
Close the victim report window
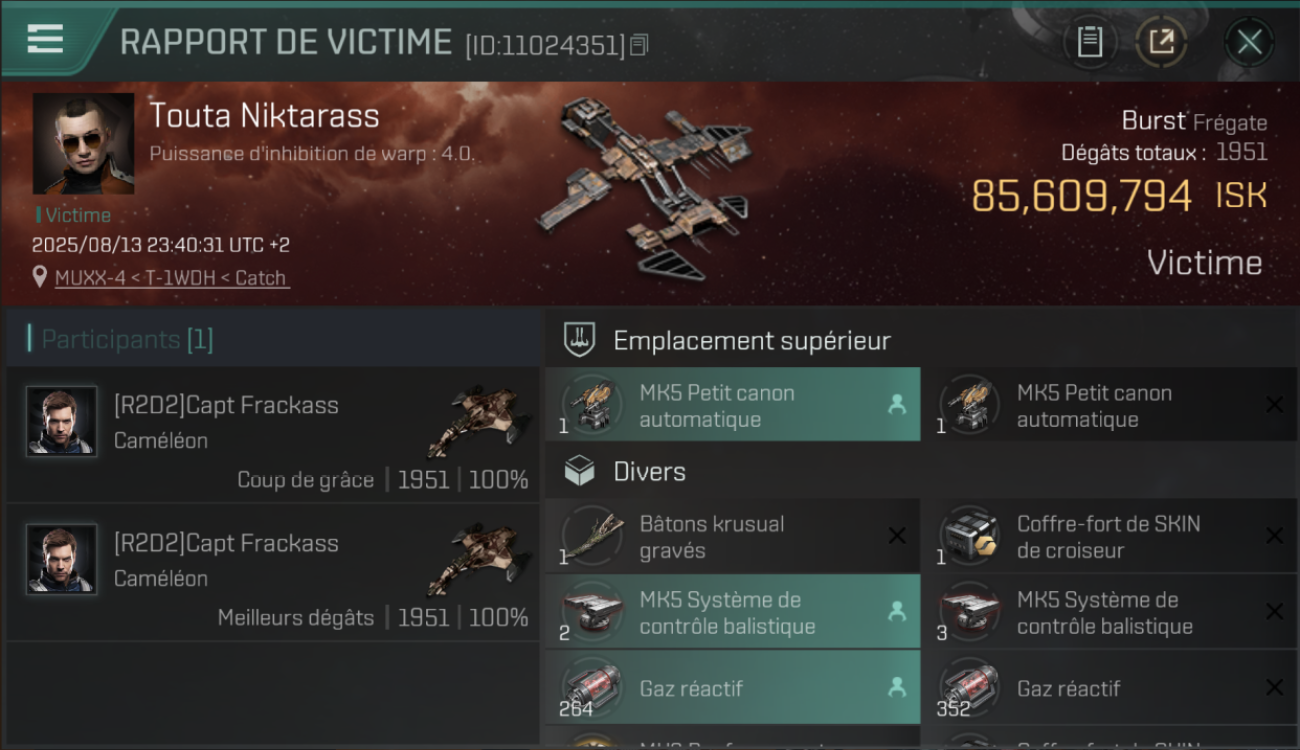point(1249,42)
